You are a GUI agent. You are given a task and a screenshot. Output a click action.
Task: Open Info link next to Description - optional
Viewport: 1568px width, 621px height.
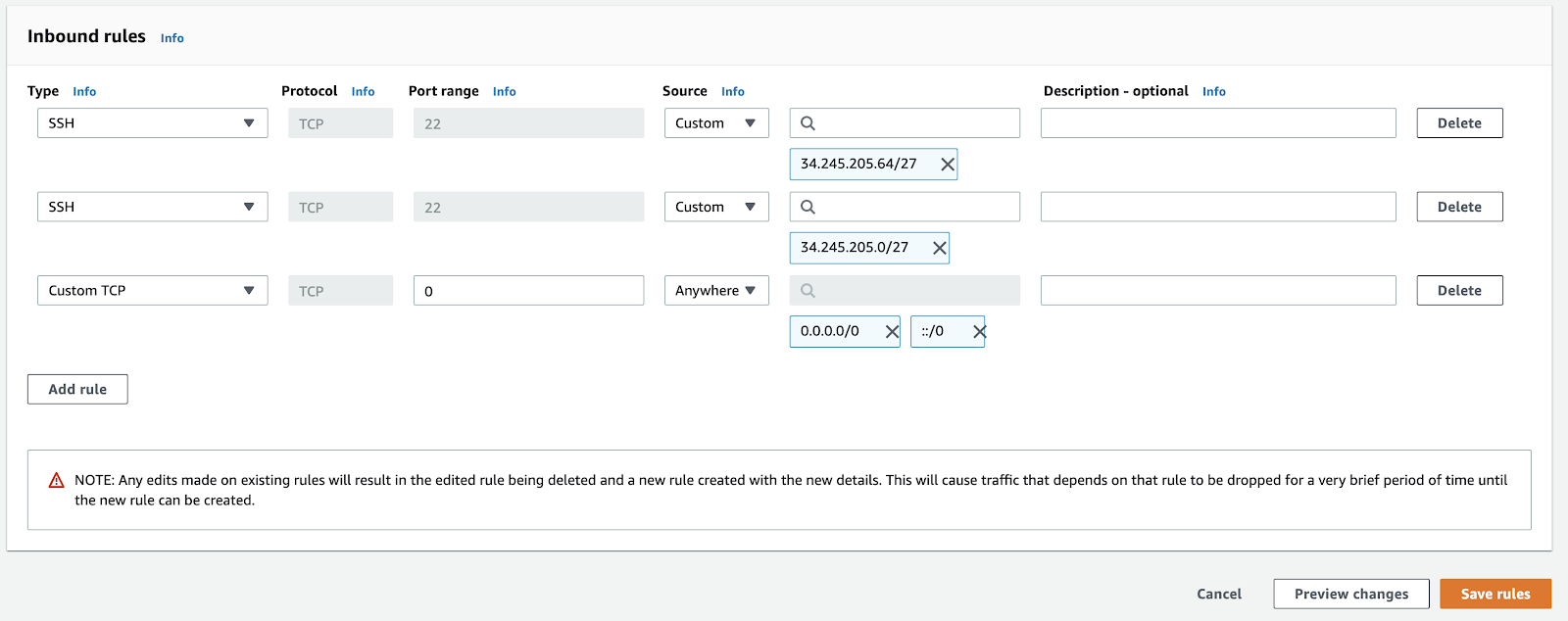[1214, 91]
